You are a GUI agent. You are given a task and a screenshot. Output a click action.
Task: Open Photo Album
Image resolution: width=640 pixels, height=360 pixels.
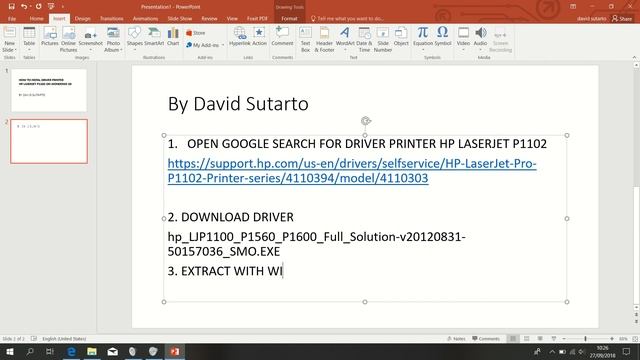(x=113, y=39)
